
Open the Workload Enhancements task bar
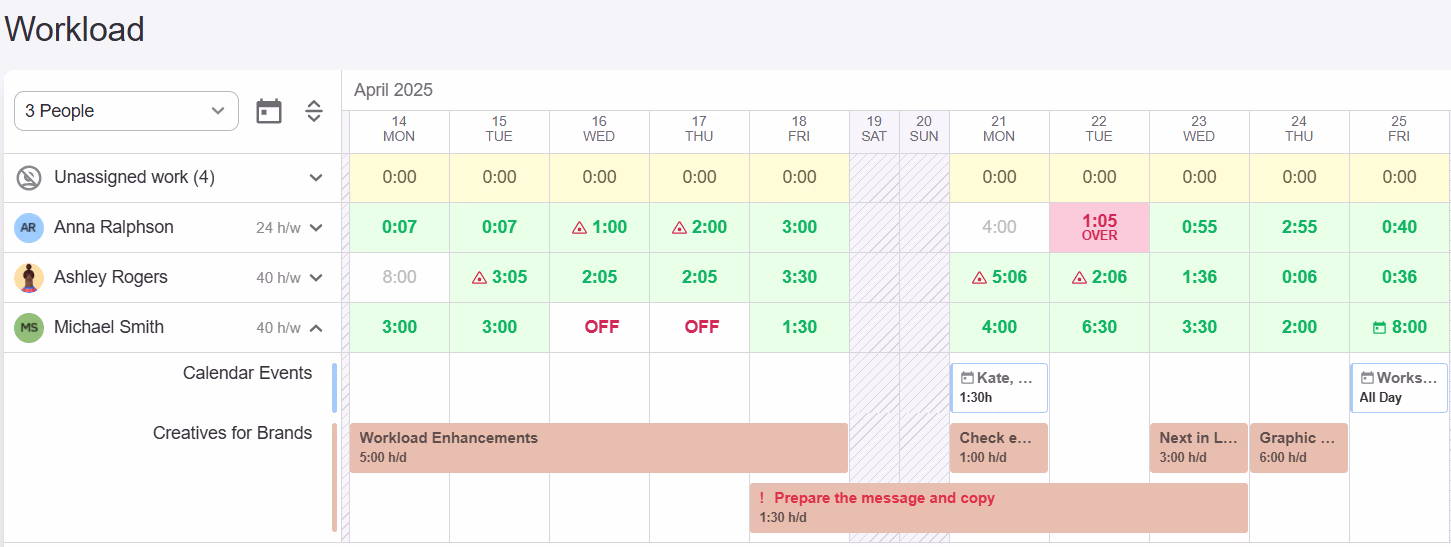599,448
